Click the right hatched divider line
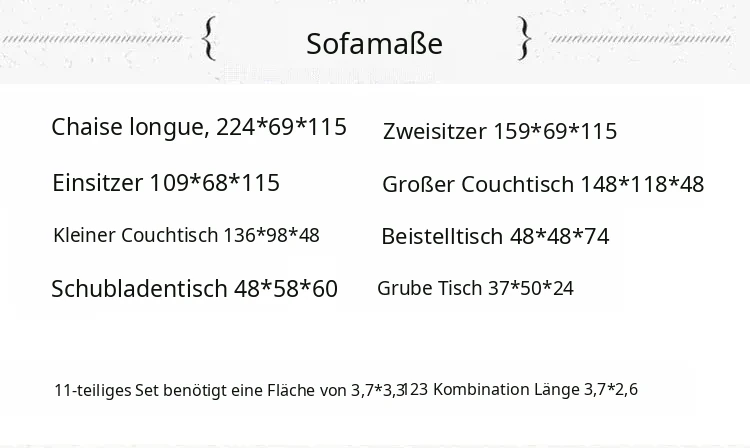This screenshot has width=750, height=448. tap(641, 39)
